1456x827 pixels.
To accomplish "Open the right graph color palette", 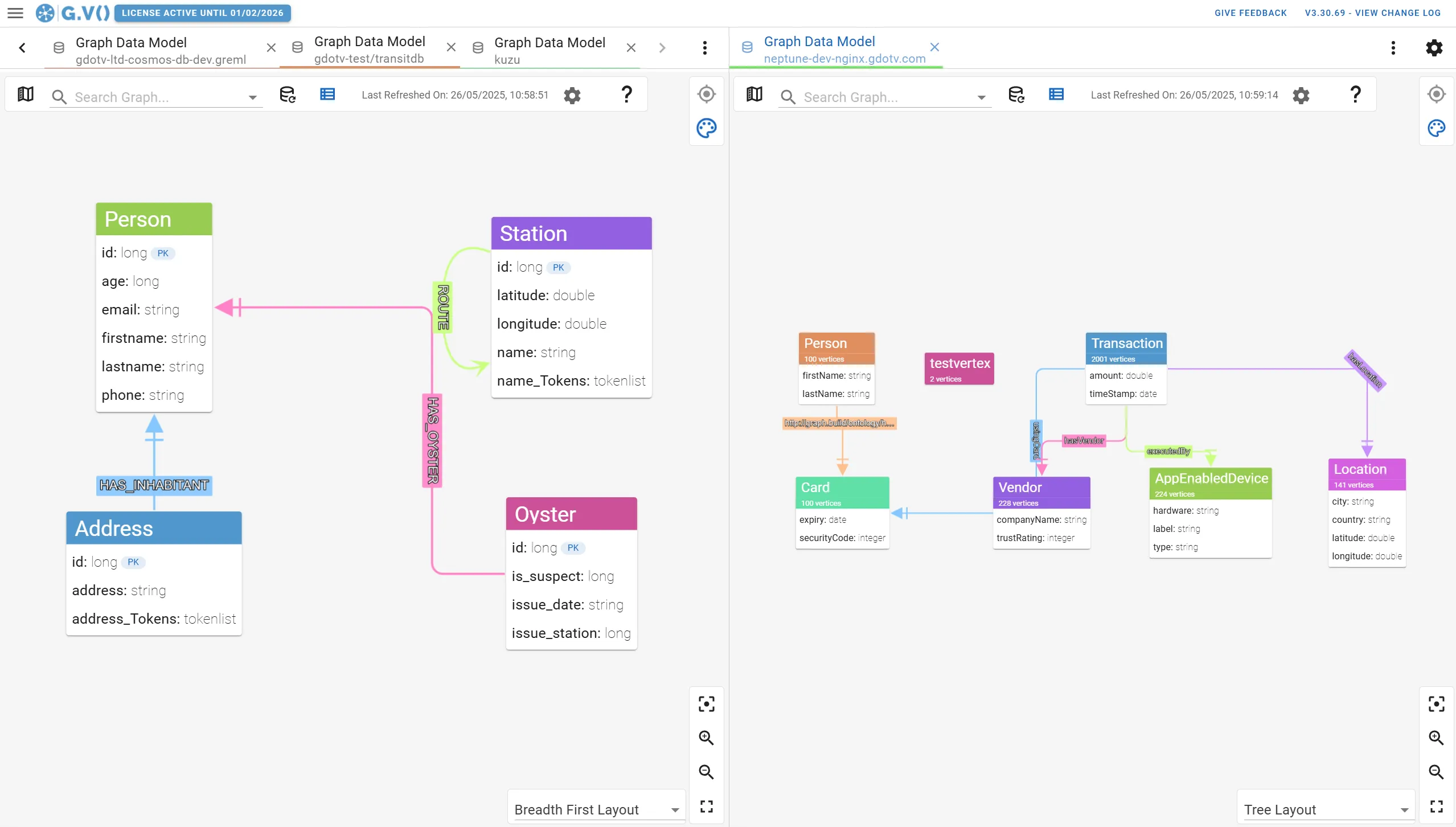I will point(1437,128).
